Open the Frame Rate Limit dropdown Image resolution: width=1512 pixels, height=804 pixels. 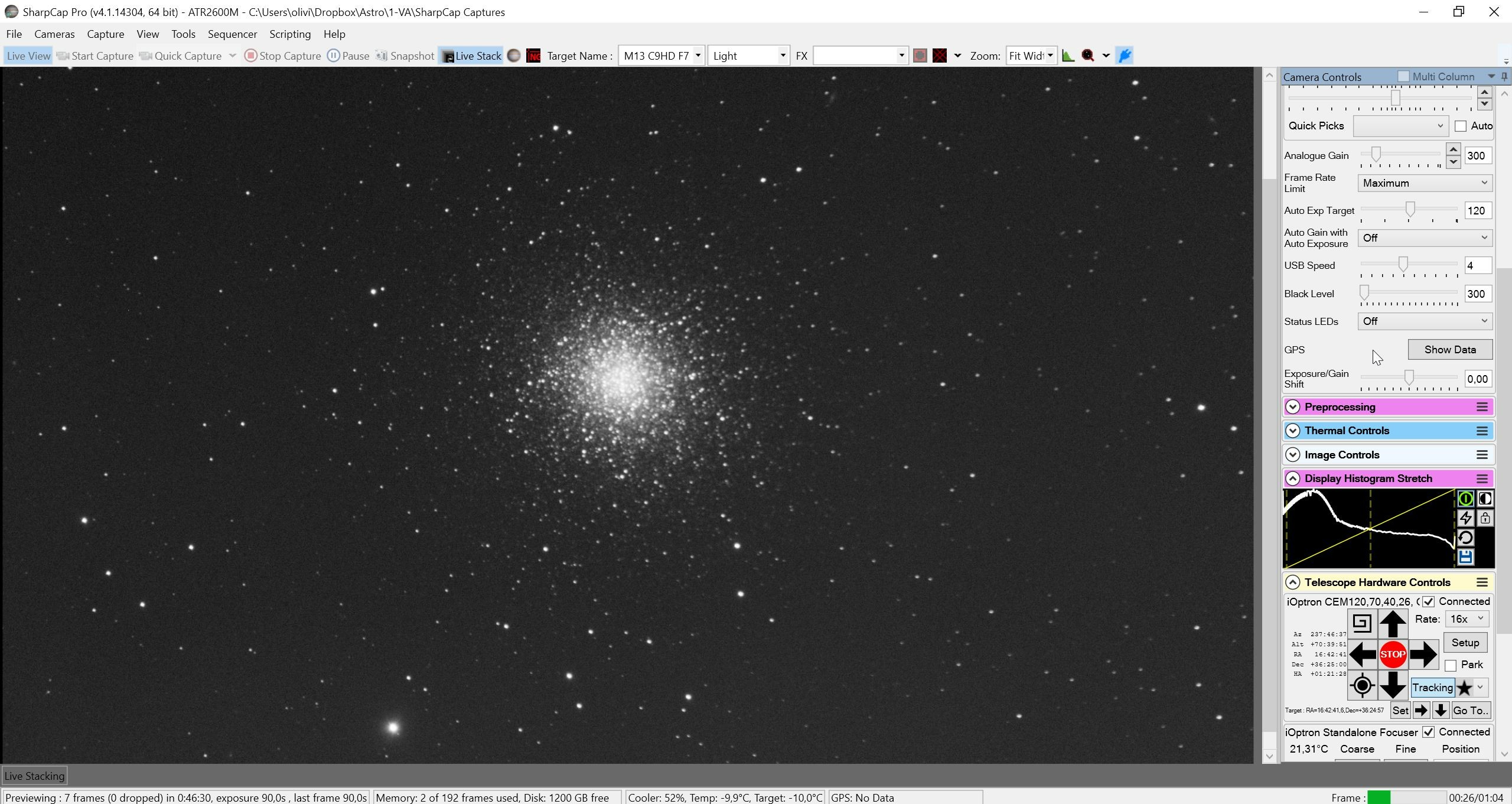pos(1425,183)
